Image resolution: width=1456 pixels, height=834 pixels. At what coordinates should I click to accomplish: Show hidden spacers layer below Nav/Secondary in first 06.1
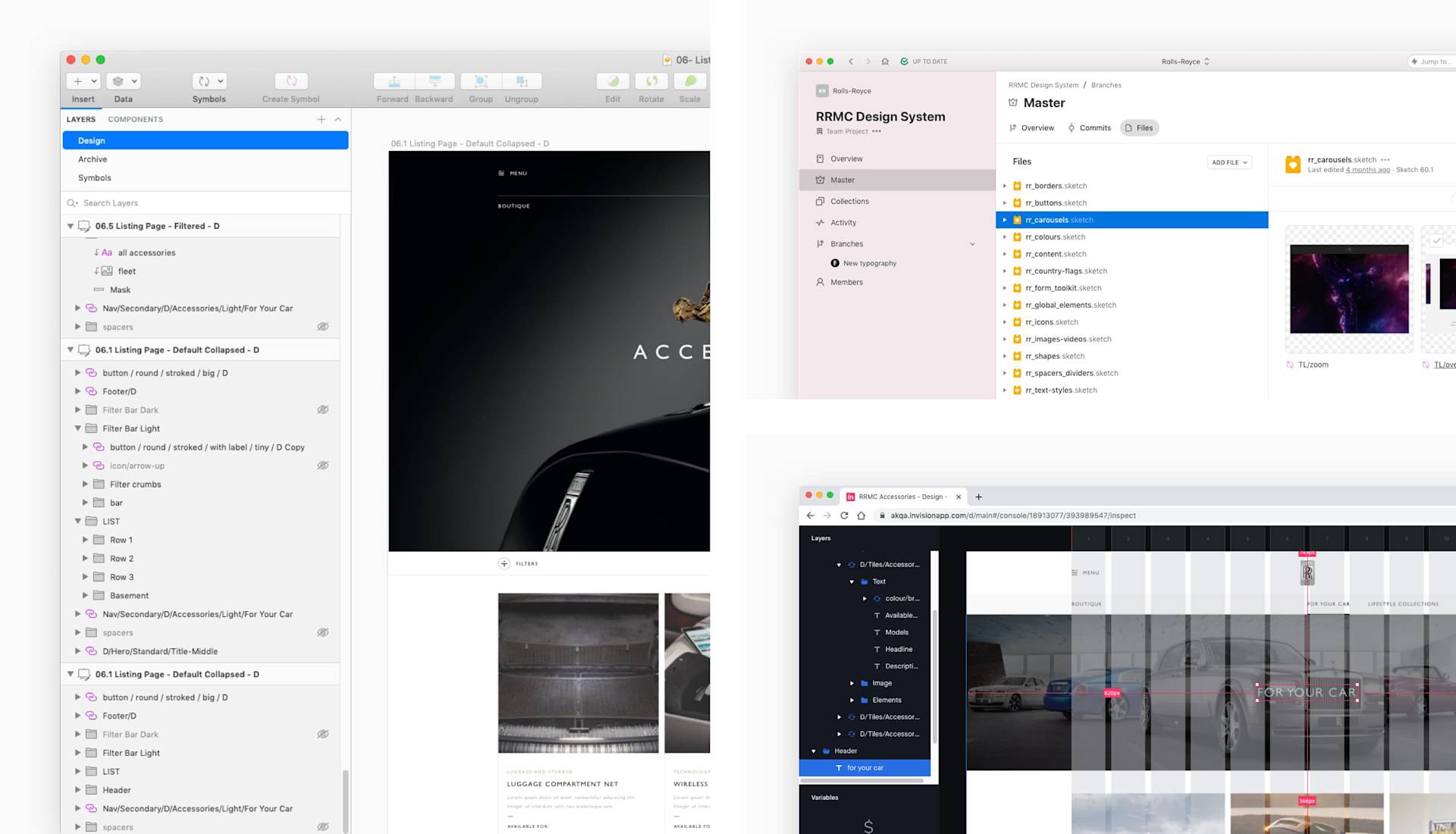click(323, 632)
